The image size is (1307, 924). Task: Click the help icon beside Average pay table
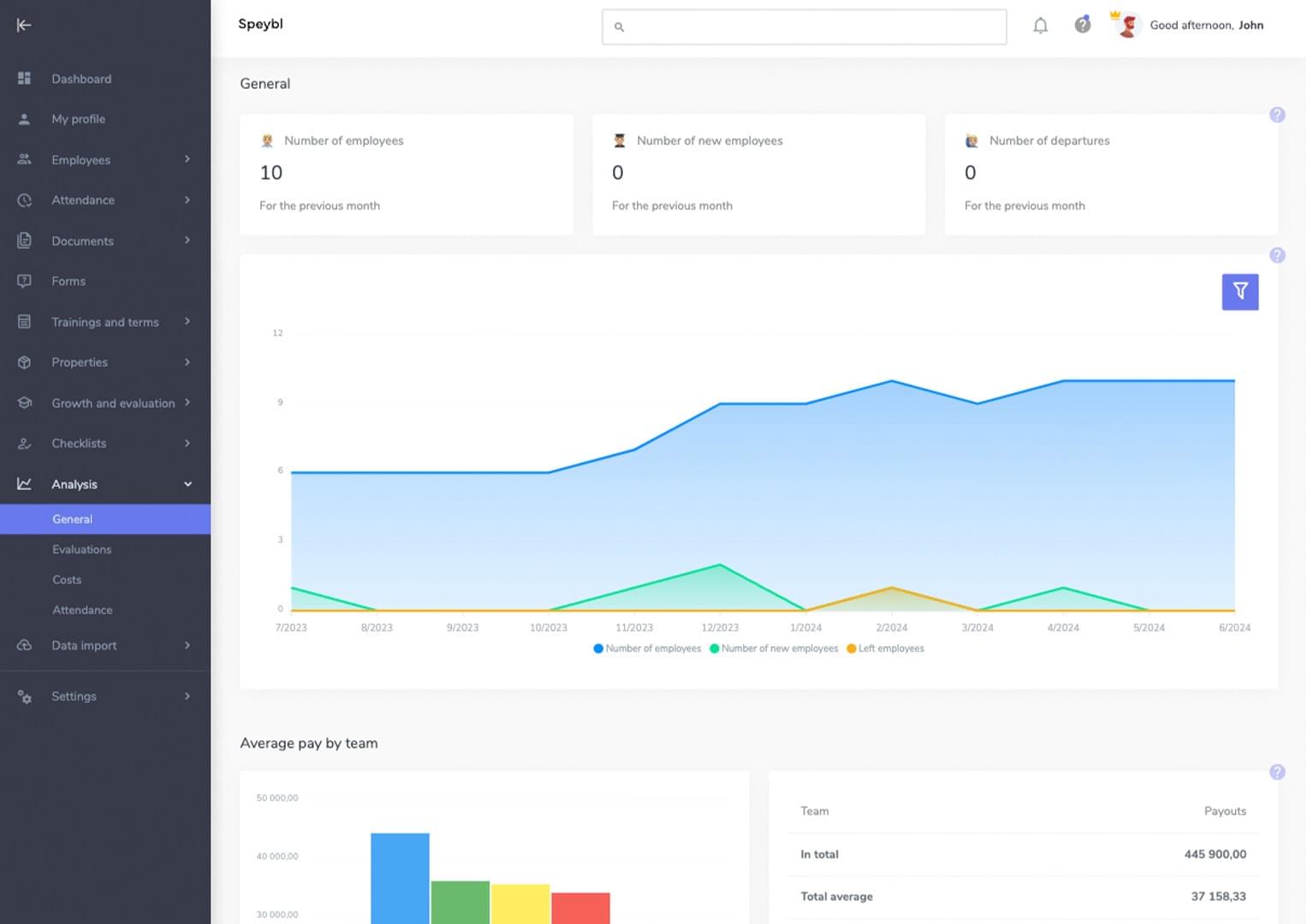pos(1277,772)
